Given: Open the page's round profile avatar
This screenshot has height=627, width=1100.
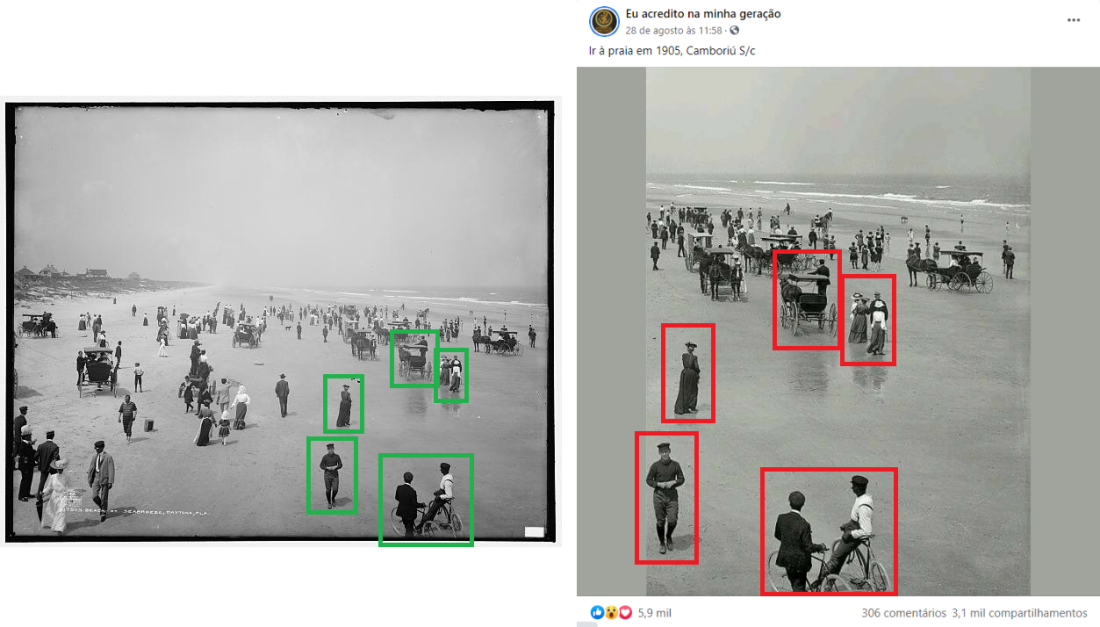Looking at the screenshot, I should 604,21.
